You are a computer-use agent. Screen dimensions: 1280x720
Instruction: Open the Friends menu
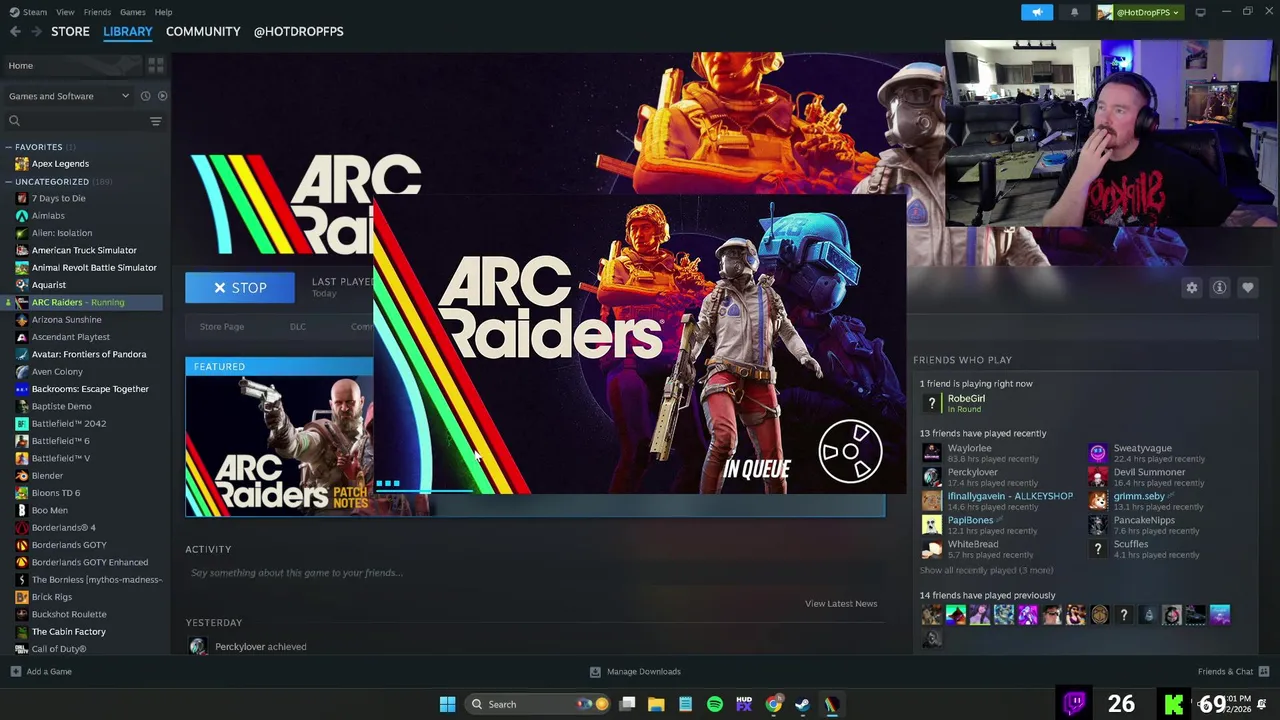tap(97, 12)
